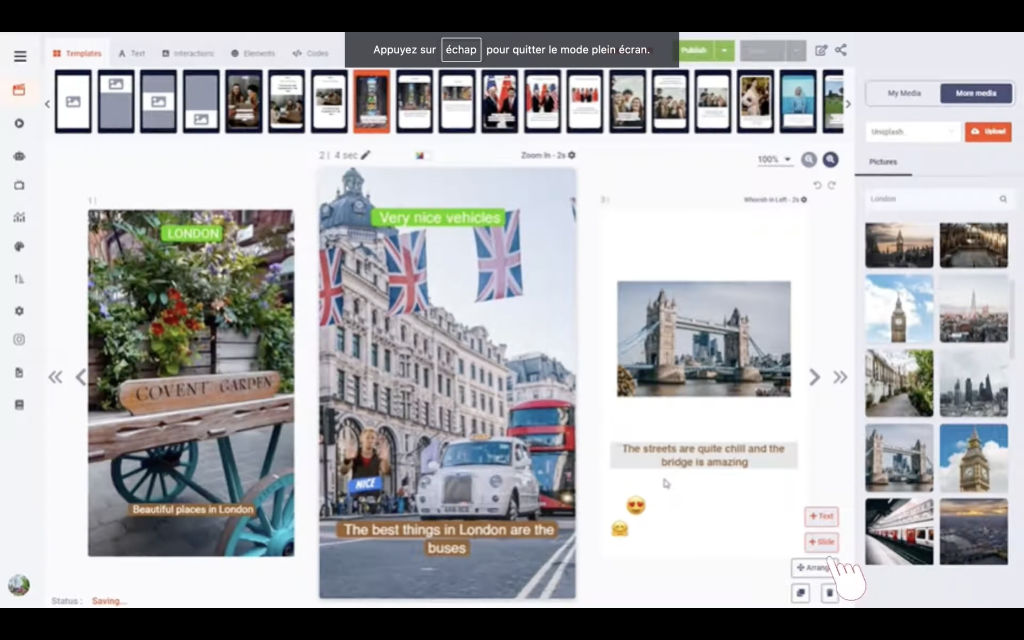Add a slide with the +Slide button
This screenshot has width=1024, height=640.
pos(822,542)
